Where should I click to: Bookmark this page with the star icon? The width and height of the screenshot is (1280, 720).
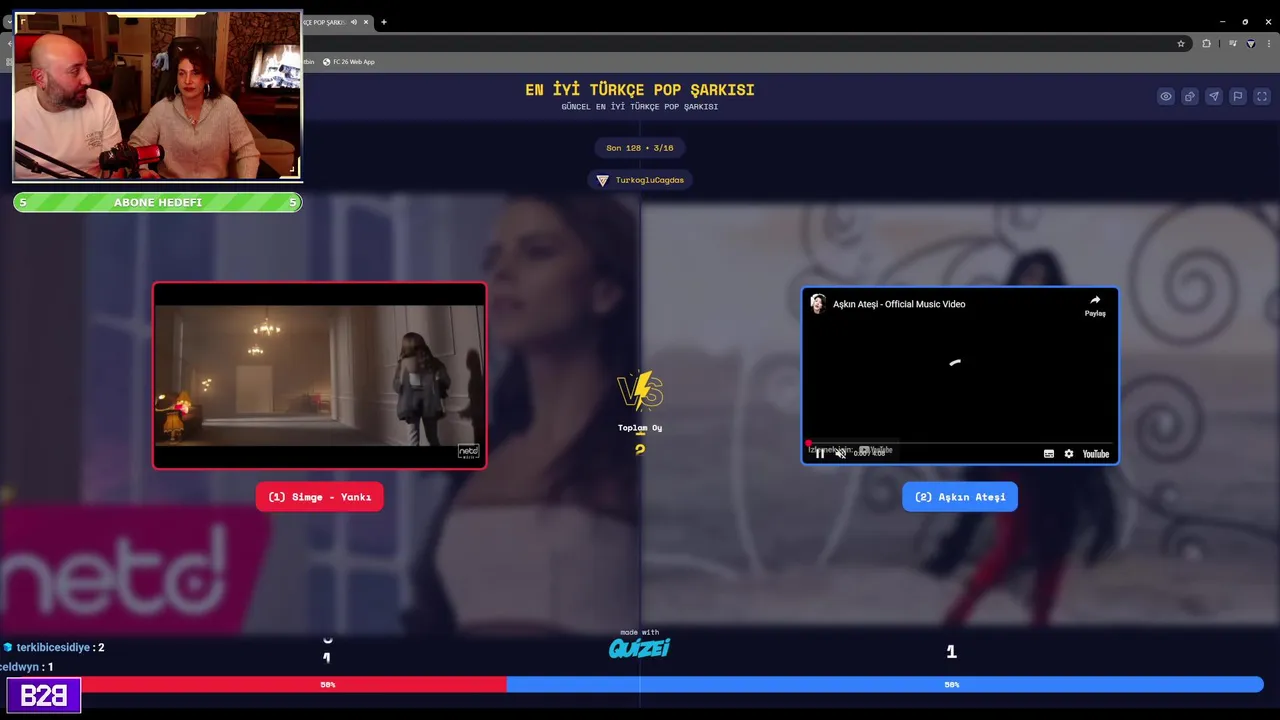pyautogui.click(x=1181, y=44)
